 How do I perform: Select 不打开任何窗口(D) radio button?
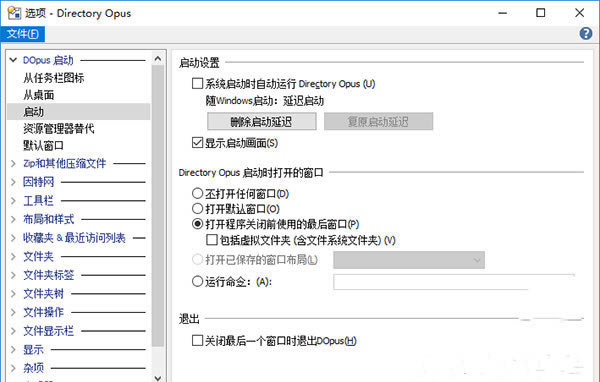(x=197, y=193)
